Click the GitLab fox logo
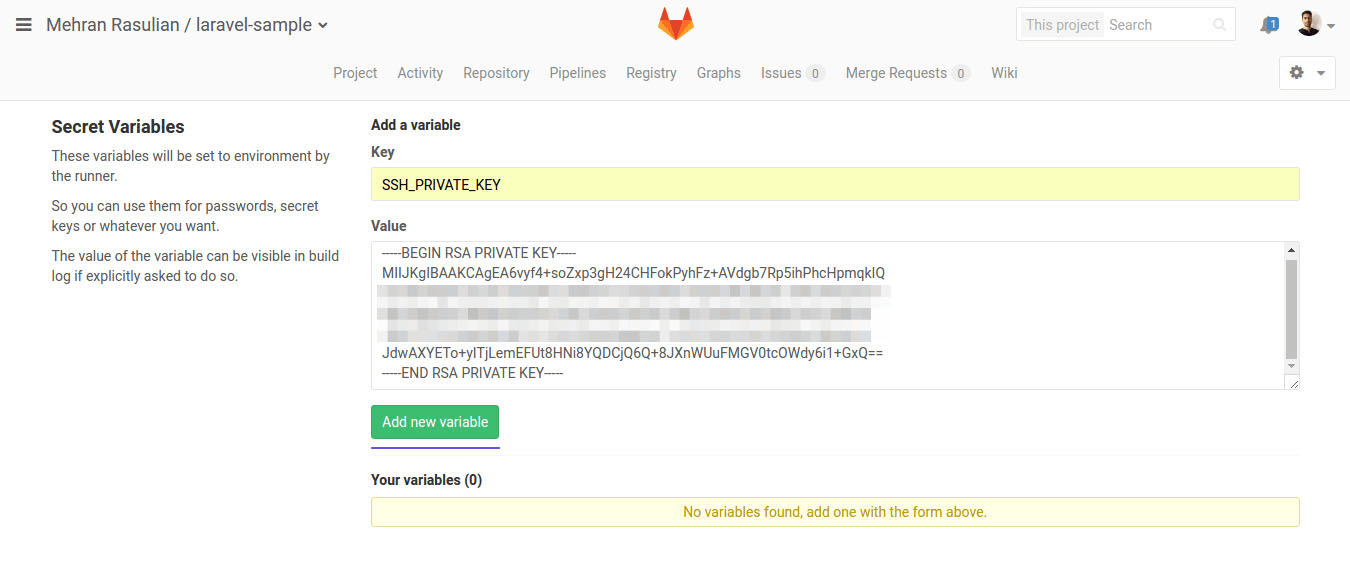 coord(675,24)
